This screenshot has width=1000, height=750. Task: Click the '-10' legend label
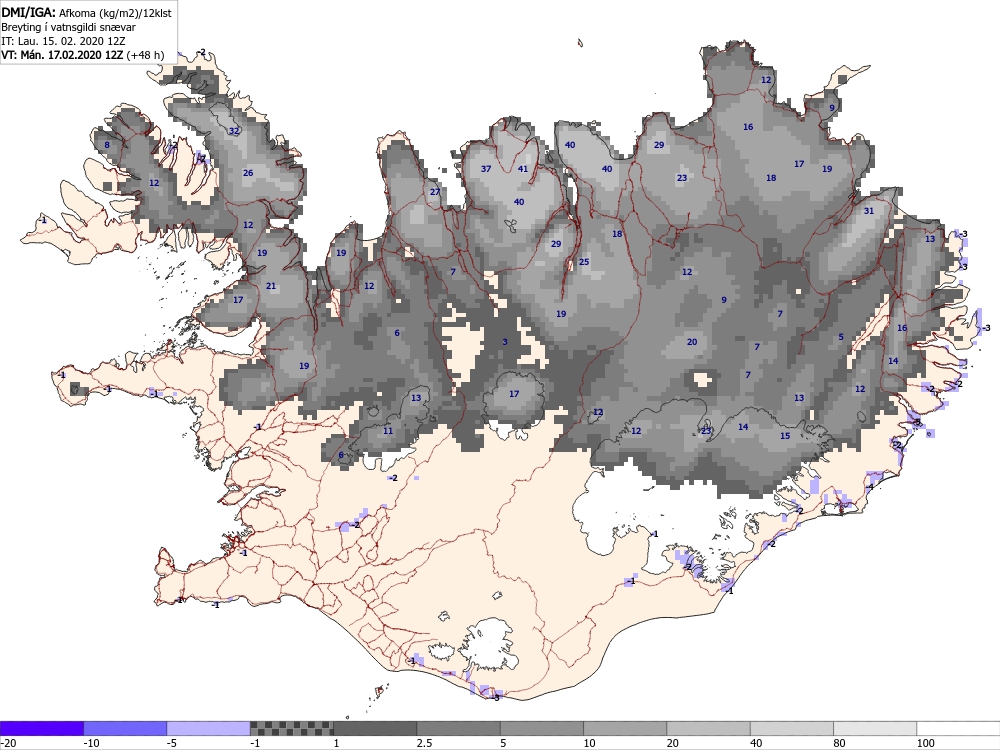91,743
